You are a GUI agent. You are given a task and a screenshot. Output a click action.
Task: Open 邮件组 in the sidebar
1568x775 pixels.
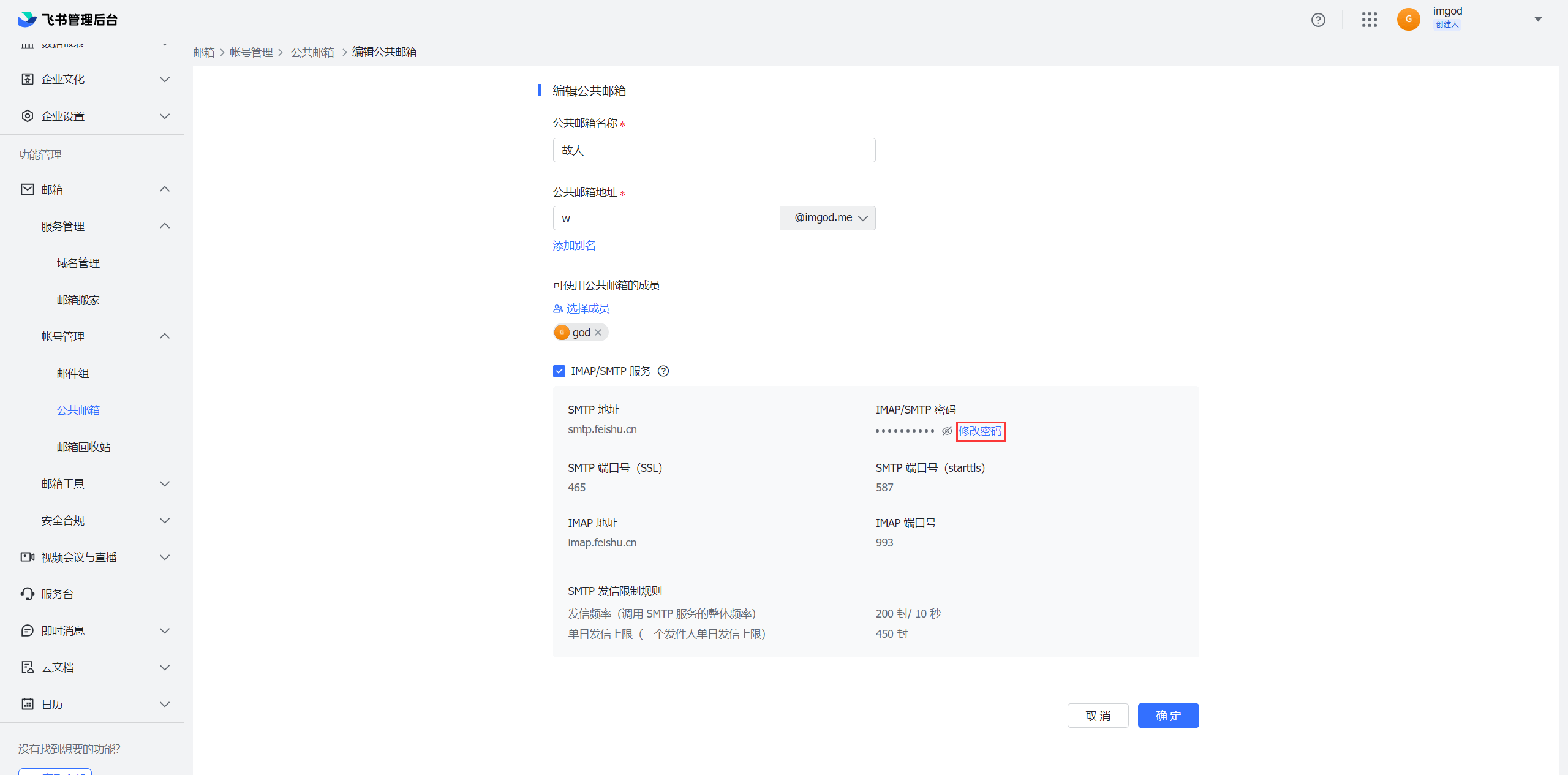tap(73, 373)
